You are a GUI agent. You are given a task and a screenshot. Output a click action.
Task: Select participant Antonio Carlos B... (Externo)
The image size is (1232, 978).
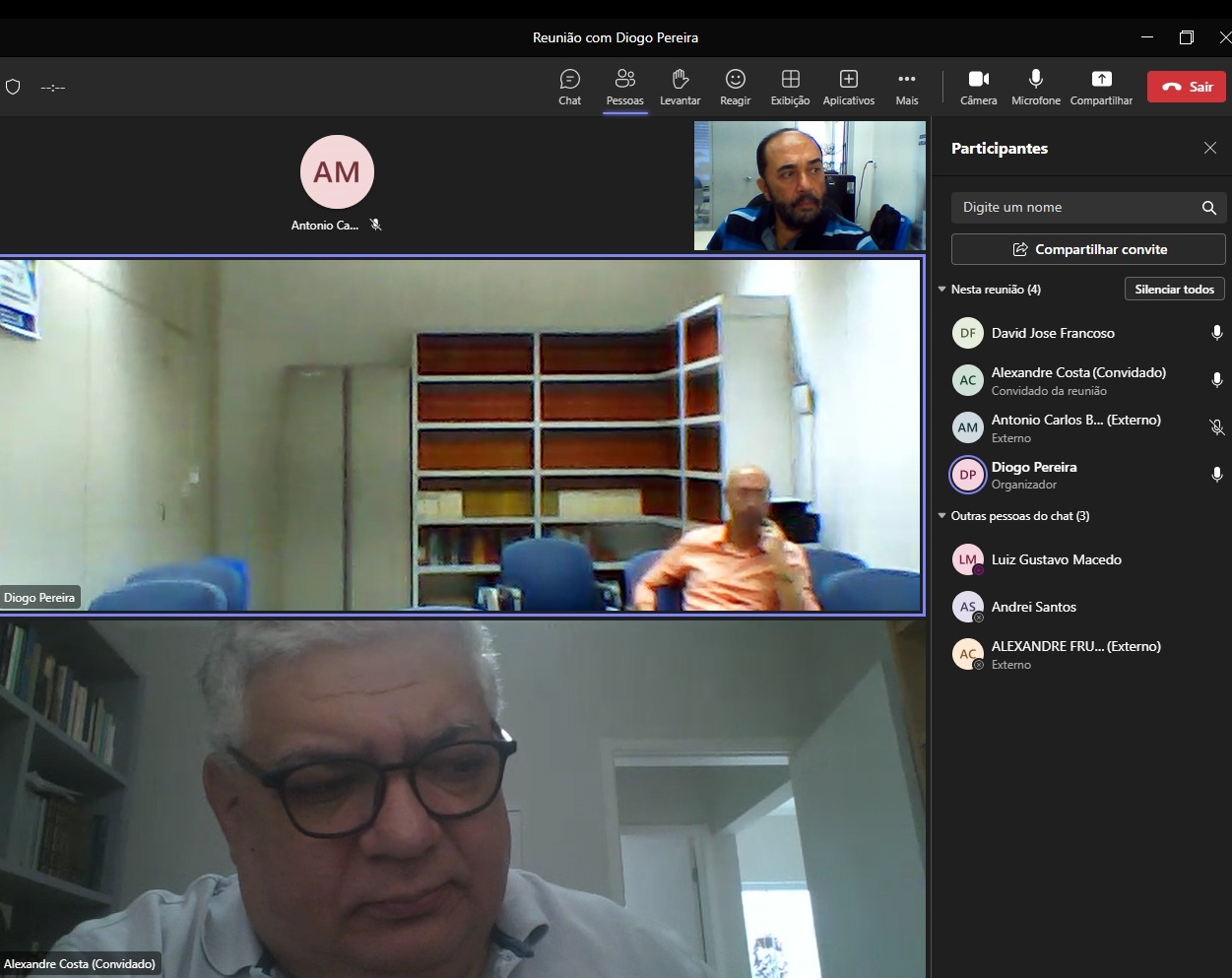coord(1081,427)
